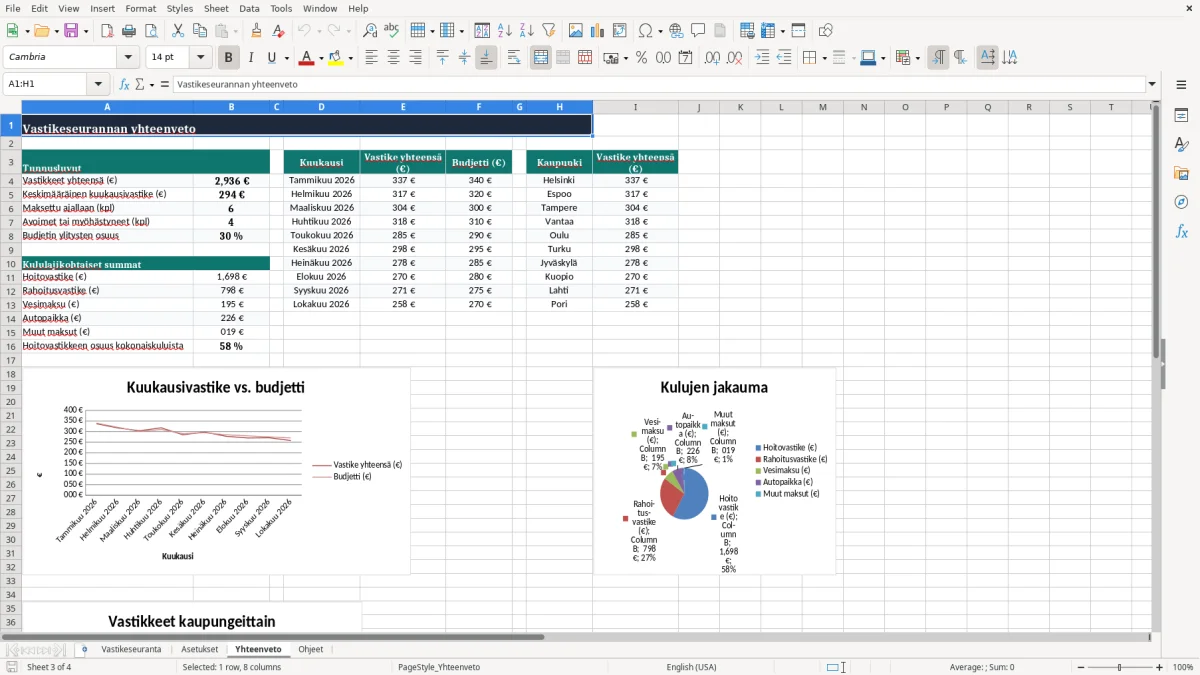This screenshot has width=1200, height=675.
Task: Insert a pivot table
Action: tap(620, 31)
